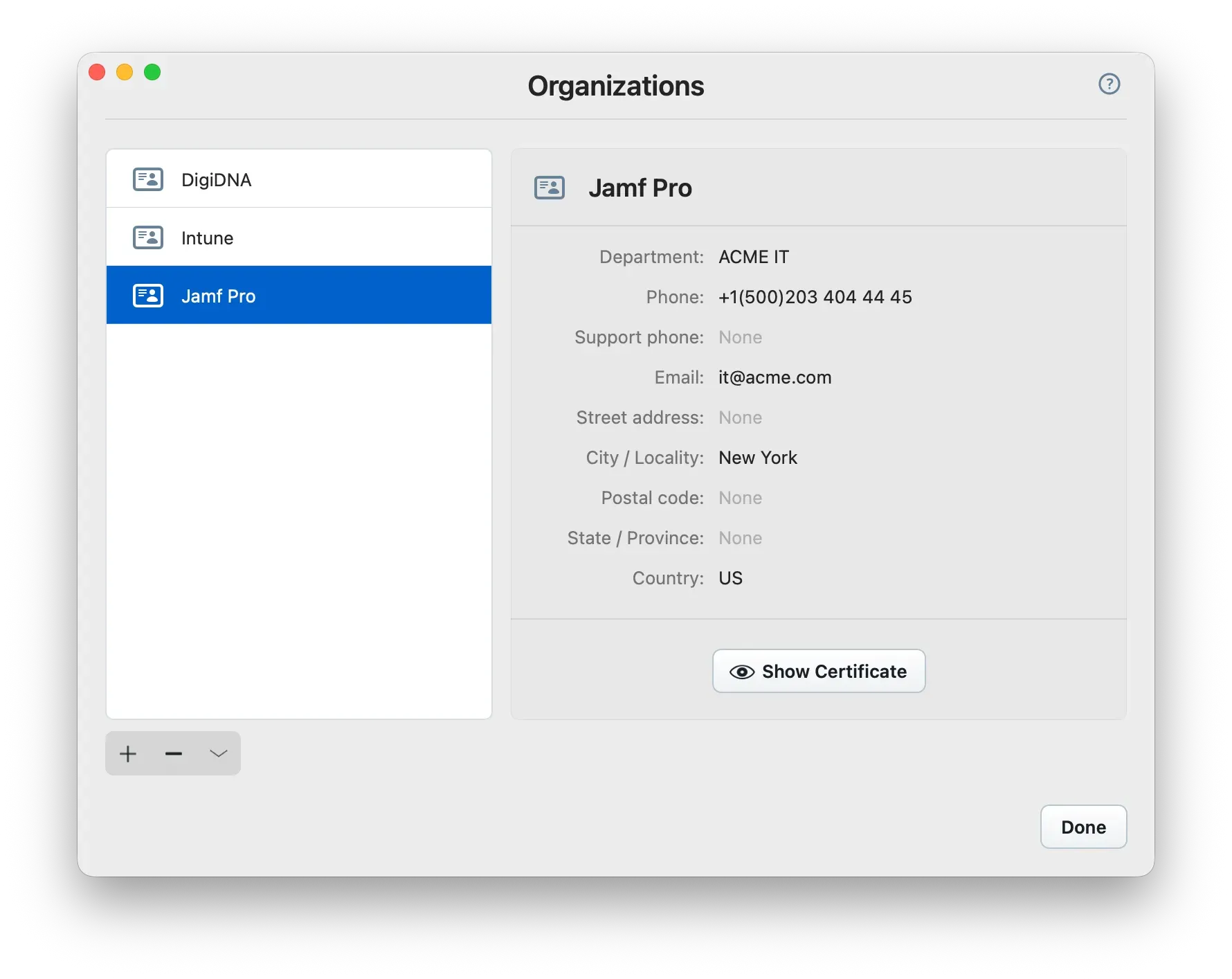The height and width of the screenshot is (979, 1232).
Task: Click the green zoom traffic light
Action: click(x=152, y=71)
